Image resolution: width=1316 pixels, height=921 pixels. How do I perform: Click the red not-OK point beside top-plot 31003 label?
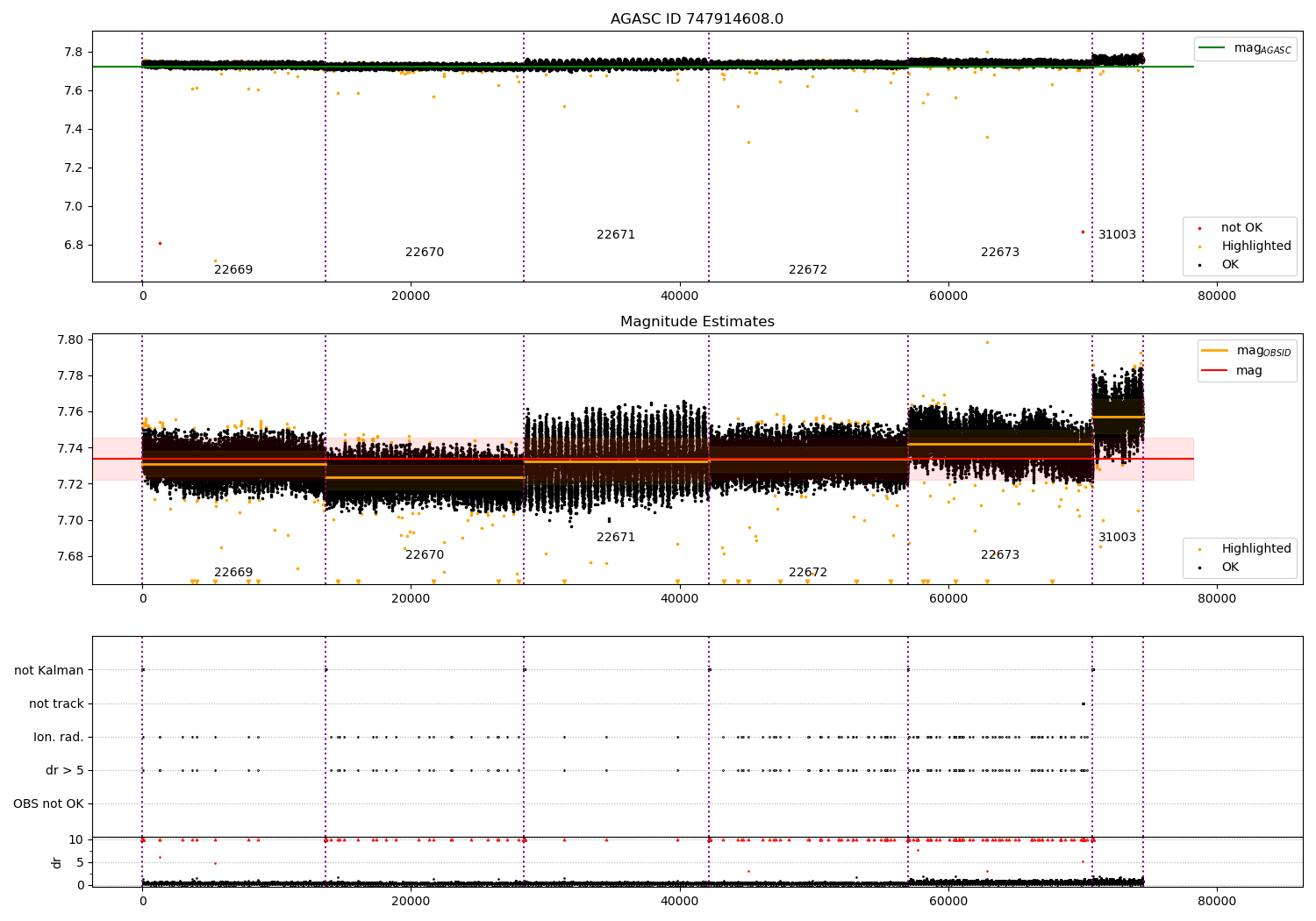click(x=1083, y=232)
